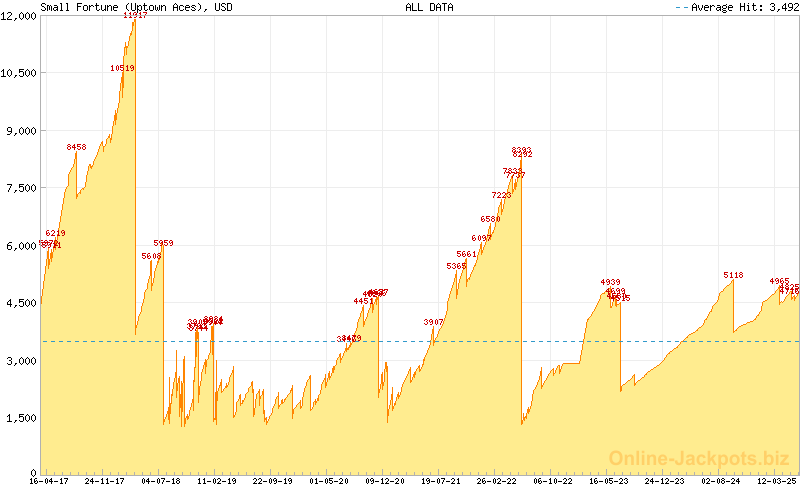Select the 5959 jackpot hit label

163,243
